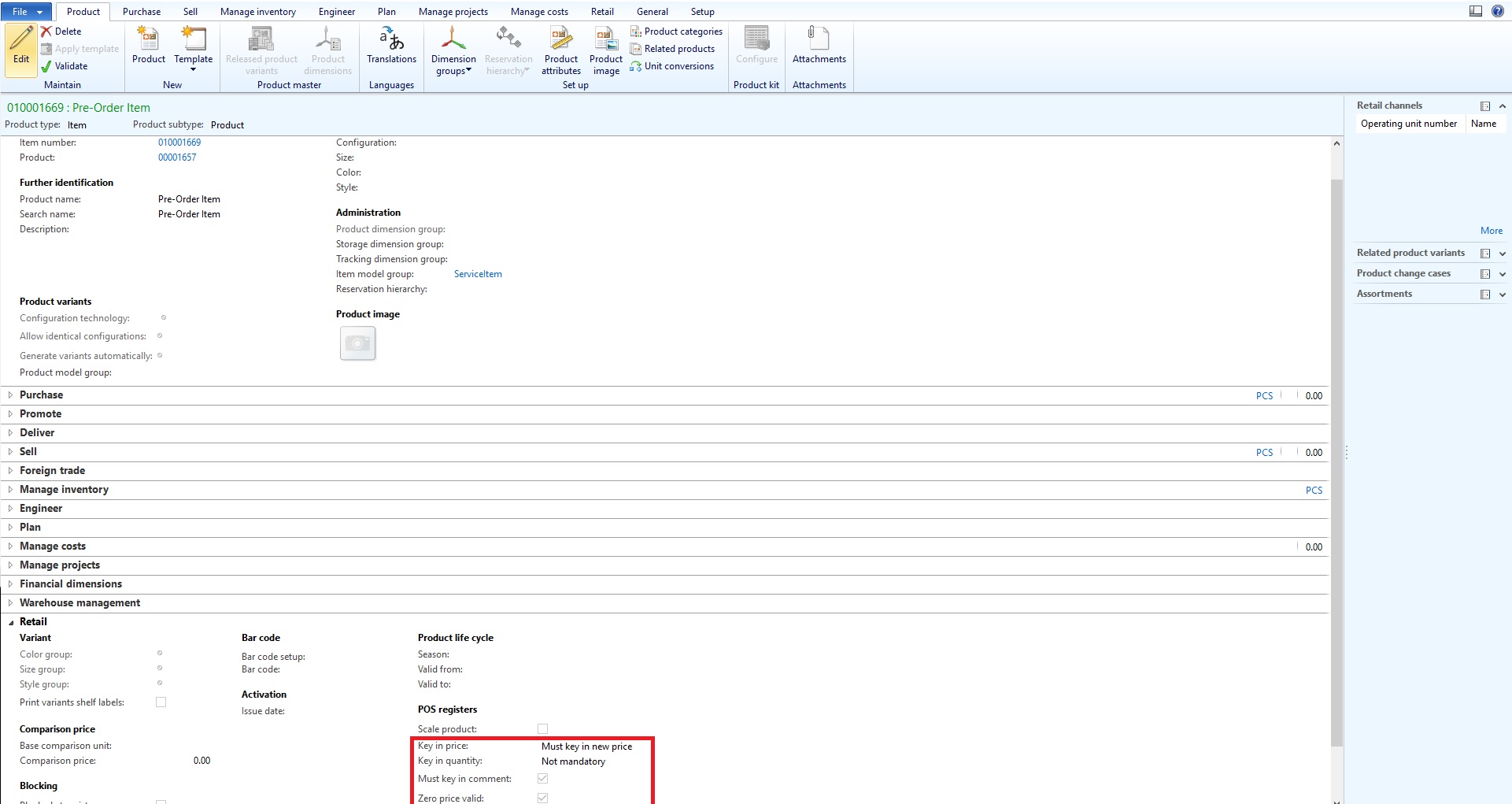
Task: Click the Key in quantity field value
Action: click(573, 761)
